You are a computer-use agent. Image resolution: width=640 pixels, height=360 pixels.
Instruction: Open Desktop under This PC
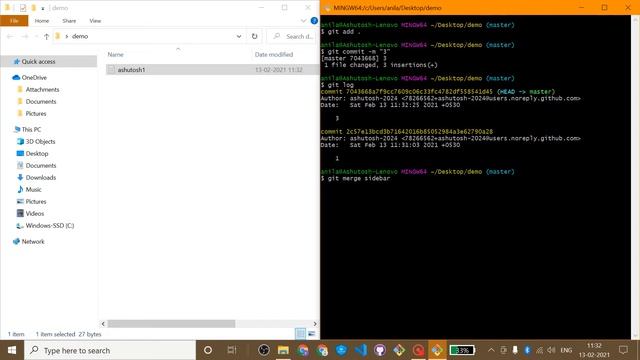(x=37, y=153)
